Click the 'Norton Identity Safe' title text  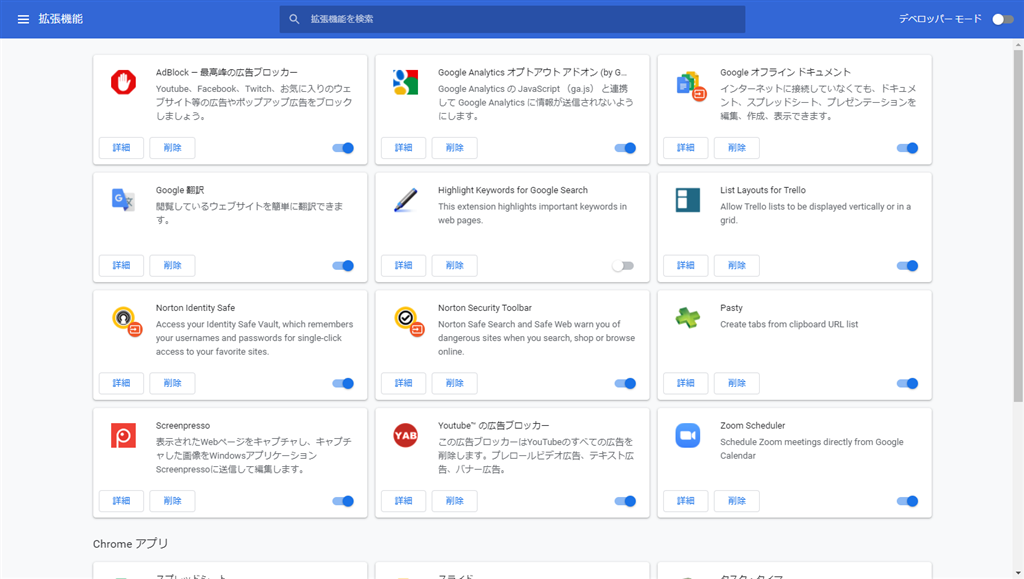[195, 308]
